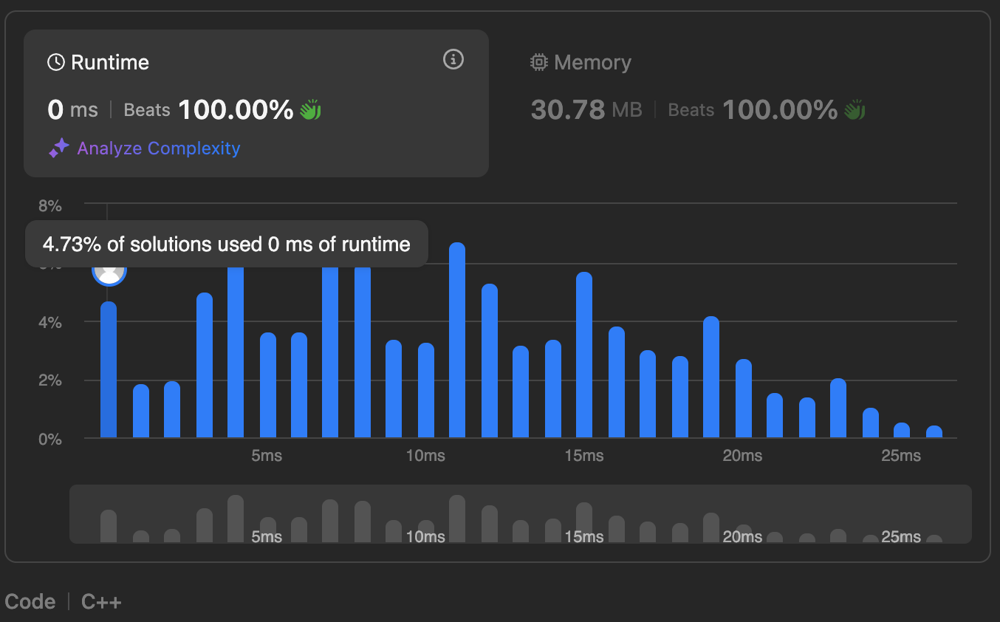Viewport: 1000px width, 622px height.
Task: Select the Runtime tab heading
Action: [109, 62]
